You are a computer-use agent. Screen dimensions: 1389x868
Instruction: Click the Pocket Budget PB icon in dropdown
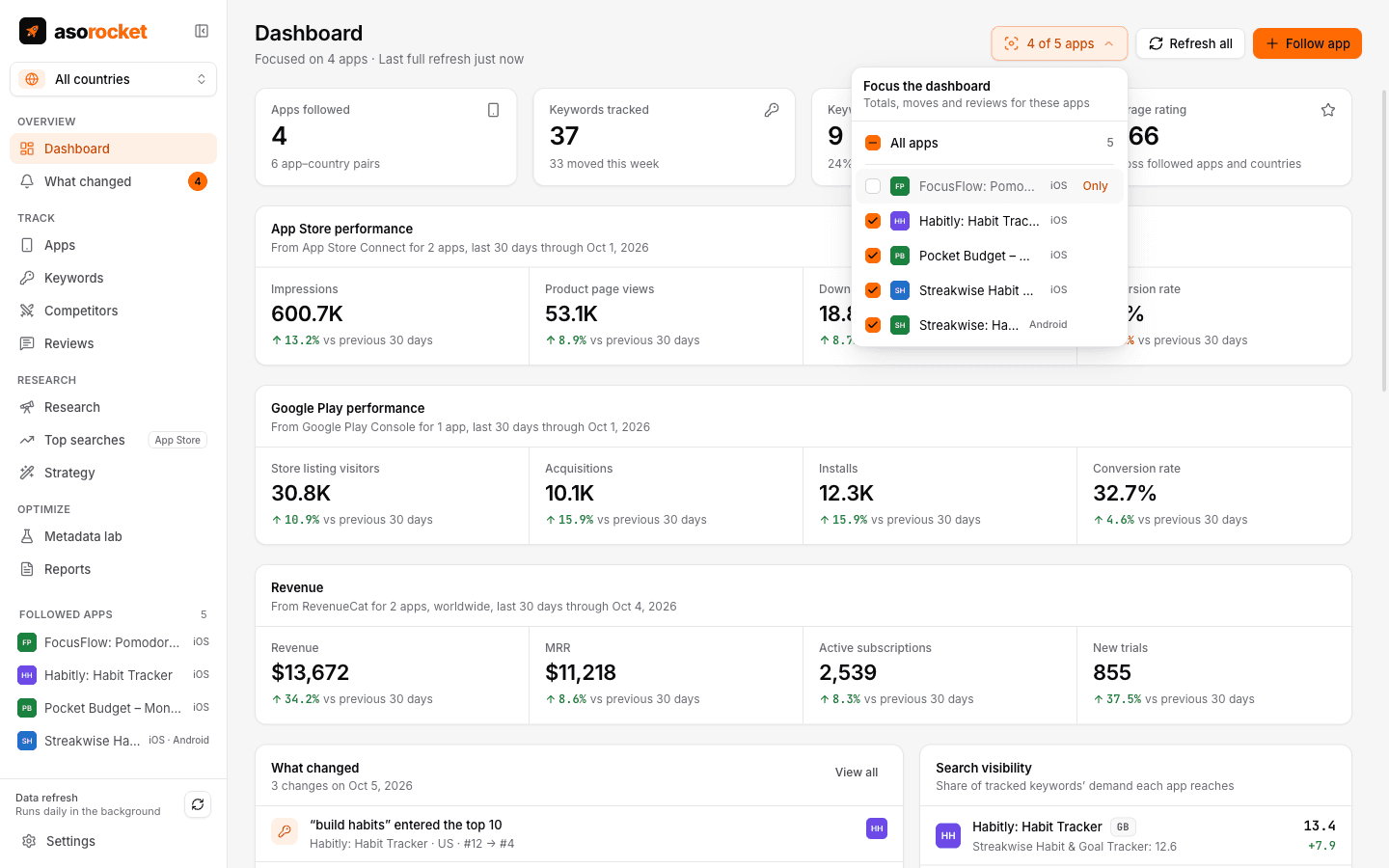click(x=900, y=256)
